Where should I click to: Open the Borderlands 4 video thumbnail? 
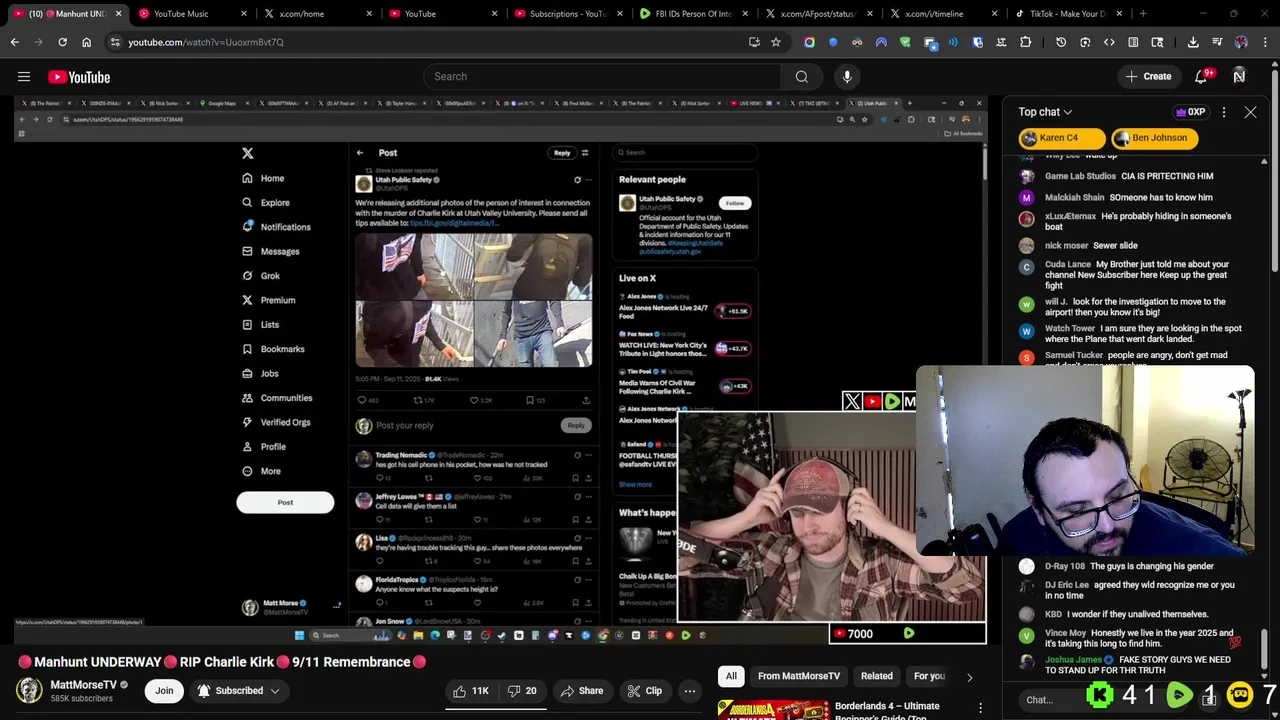coord(772,710)
